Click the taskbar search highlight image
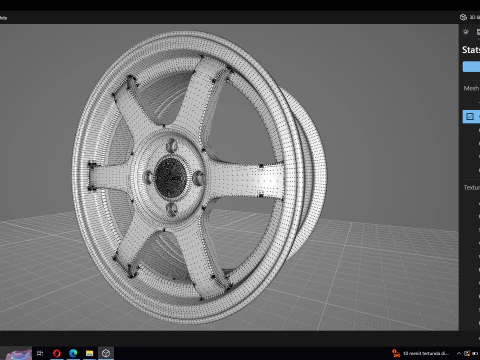 19,354
